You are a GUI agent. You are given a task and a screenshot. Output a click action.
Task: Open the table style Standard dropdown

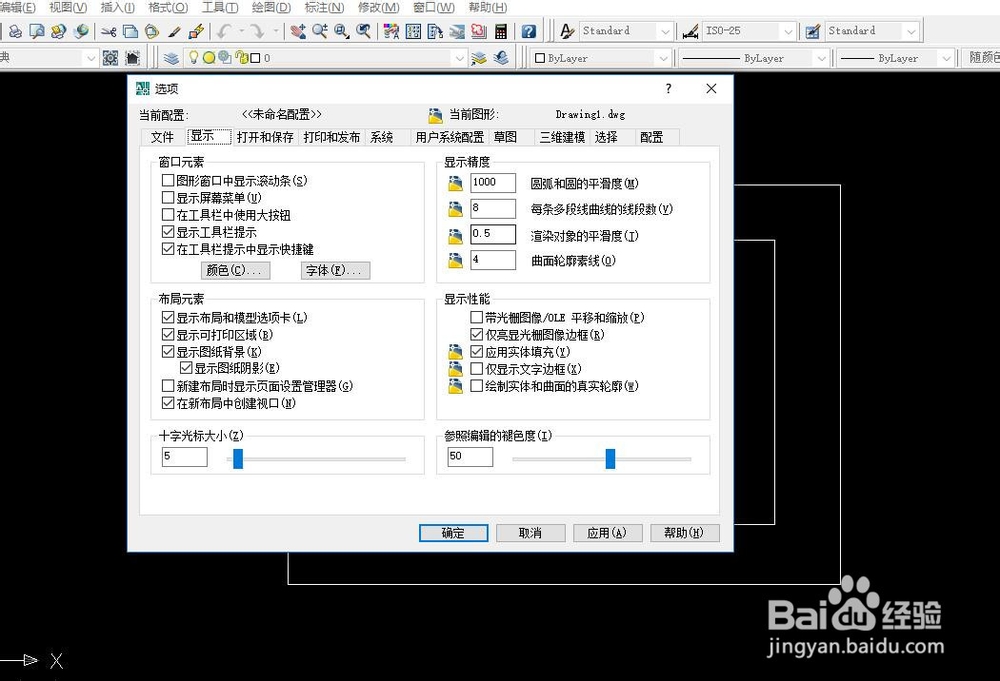point(911,31)
